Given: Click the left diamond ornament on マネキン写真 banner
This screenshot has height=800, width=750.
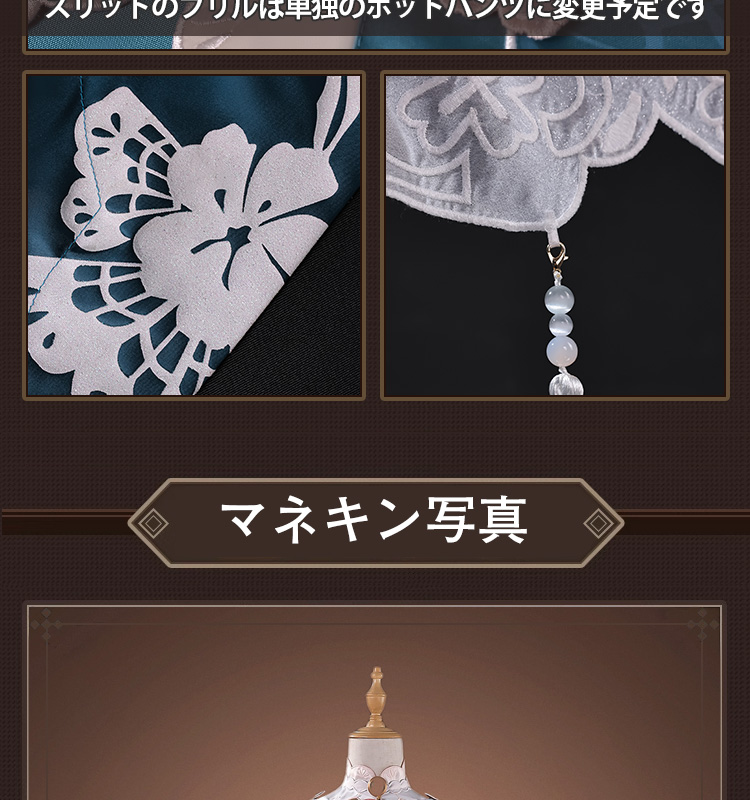Looking at the screenshot, I should pos(153,523).
